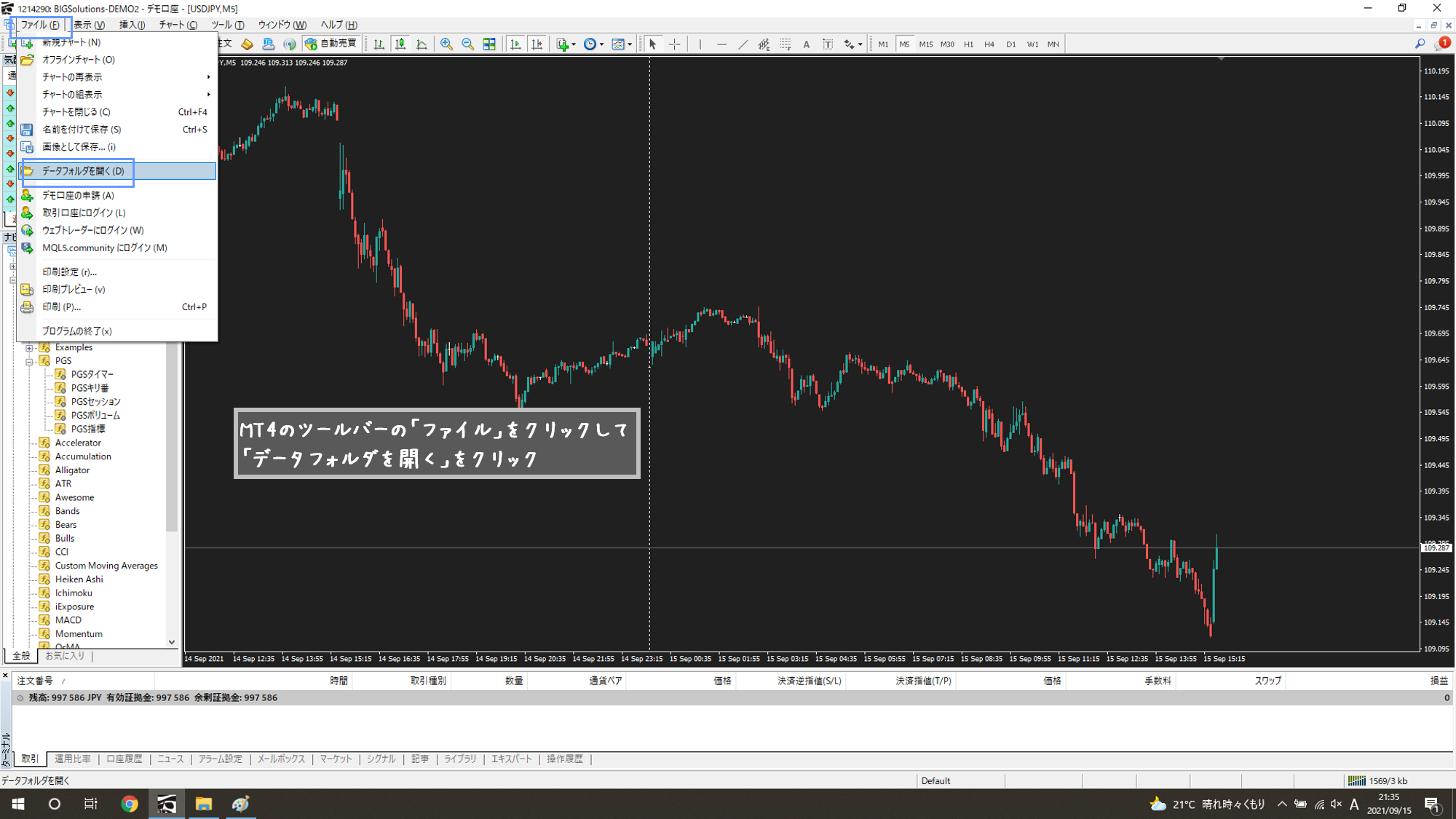This screenshot has width=1456, height=819.
Task: Collapse the PGS folder in navigator
Action: [29, 361]
